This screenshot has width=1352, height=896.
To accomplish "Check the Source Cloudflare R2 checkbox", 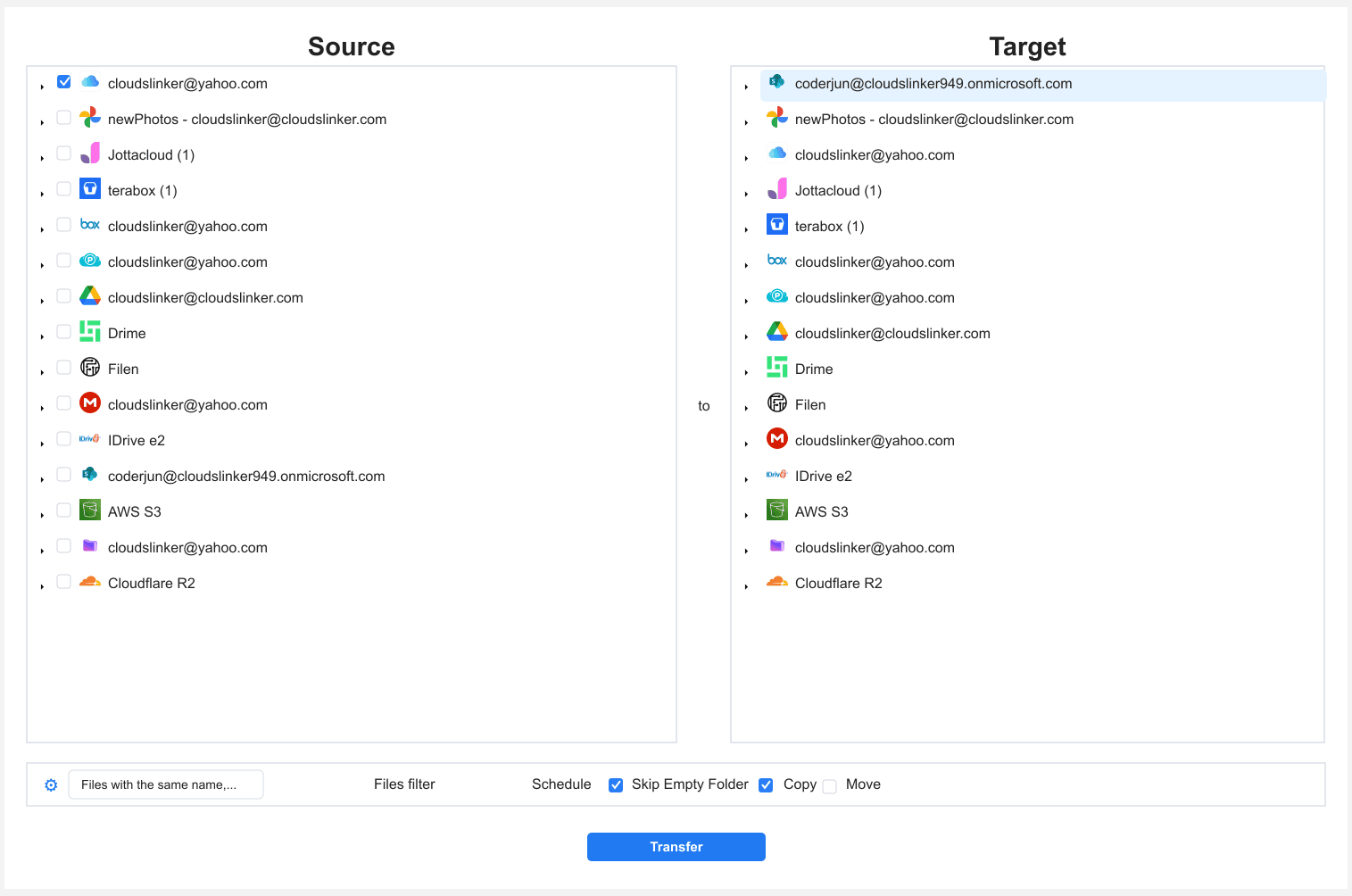I will [64, 581].
